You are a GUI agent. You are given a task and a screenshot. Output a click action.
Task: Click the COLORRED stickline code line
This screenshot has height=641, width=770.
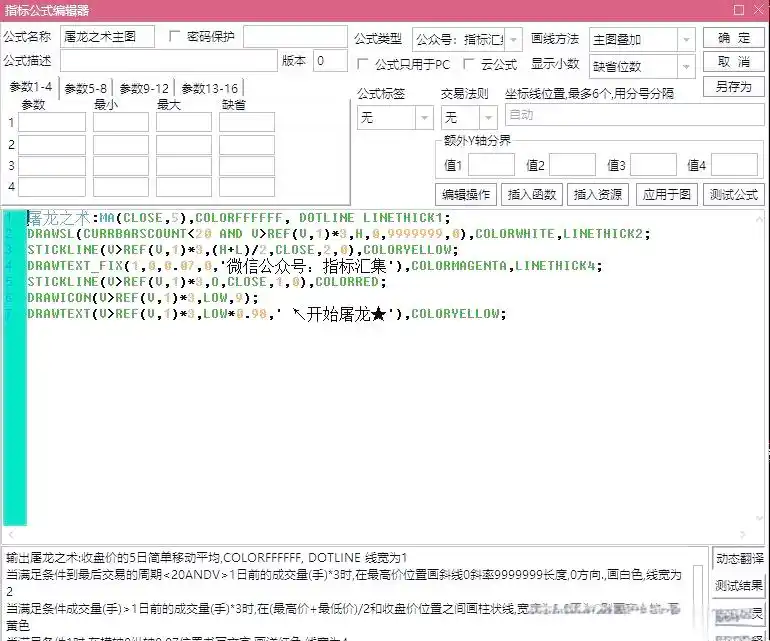point(207,282)
